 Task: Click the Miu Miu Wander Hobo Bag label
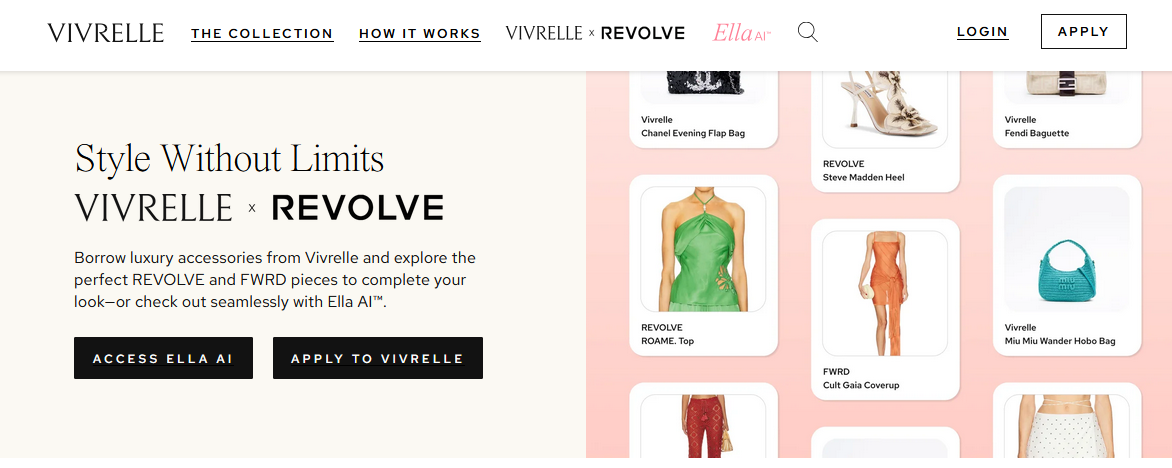tap(1060, 341)
